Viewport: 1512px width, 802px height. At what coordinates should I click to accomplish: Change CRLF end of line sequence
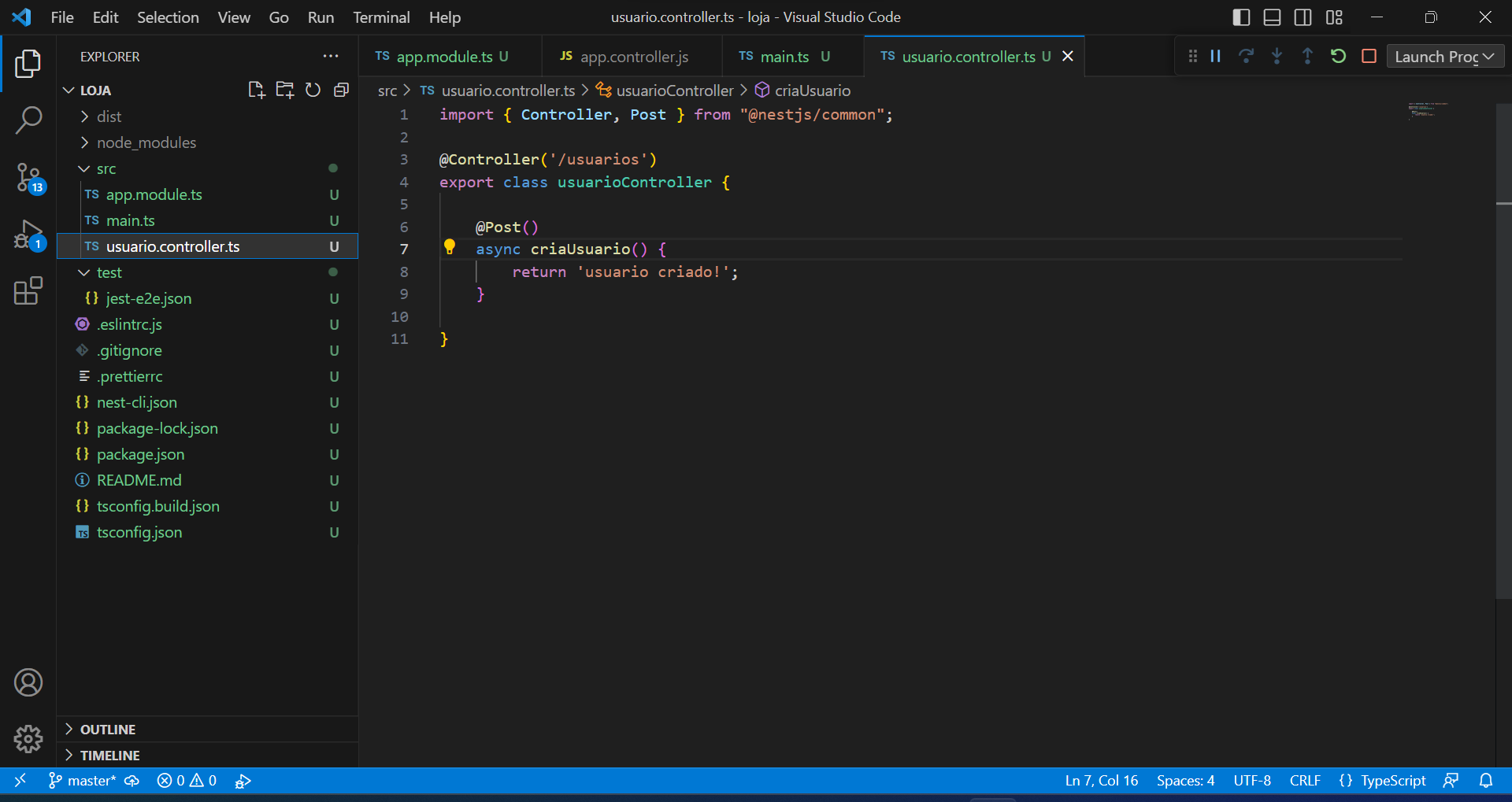coord(1305,780)
